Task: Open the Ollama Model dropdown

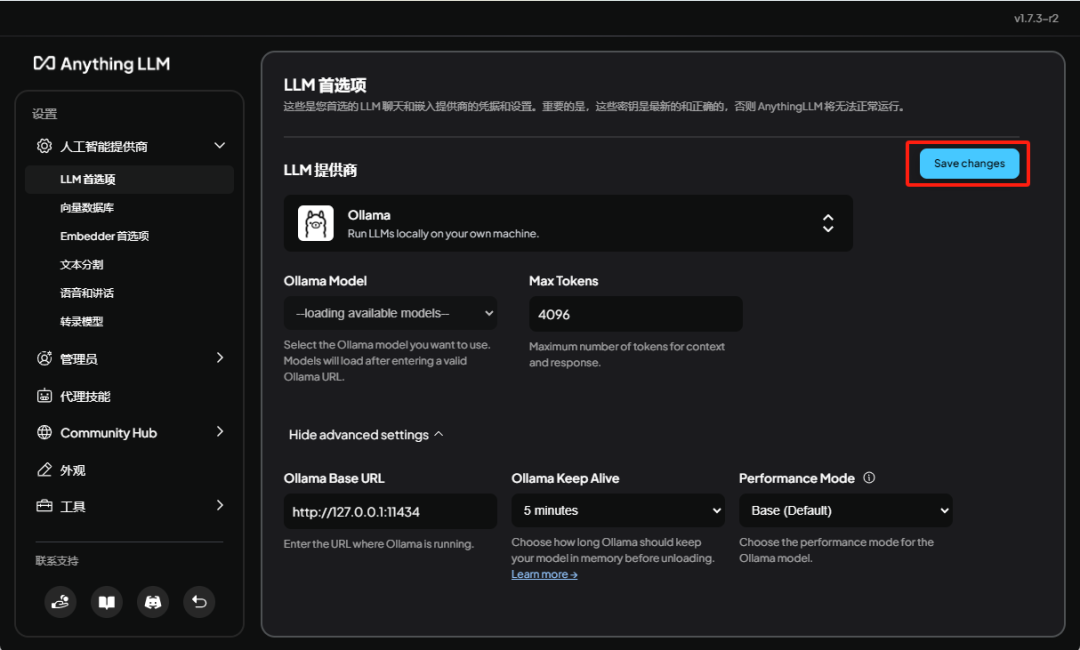Action: 390,313
